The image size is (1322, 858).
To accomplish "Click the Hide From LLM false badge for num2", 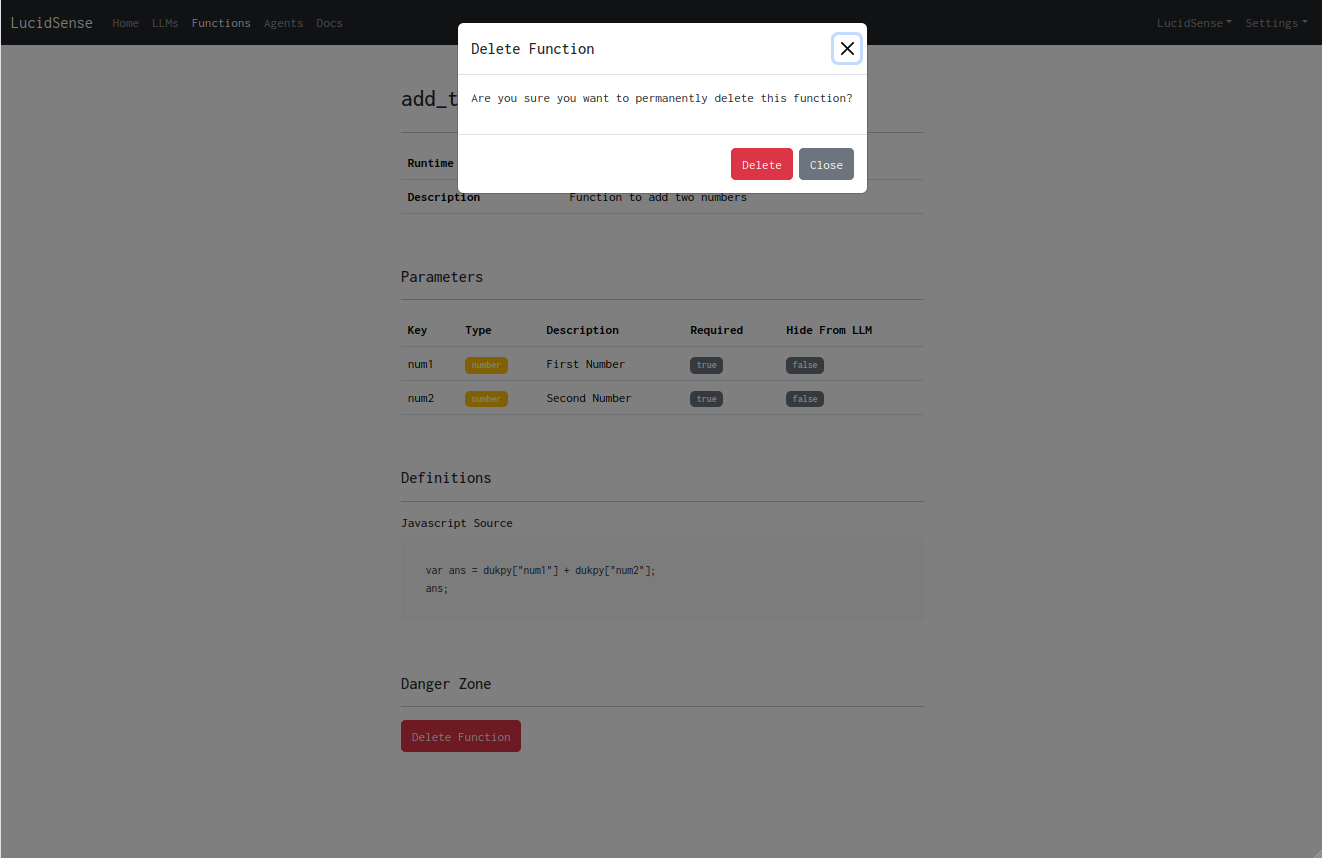I will pyautogui.click(x=805, y=399).
